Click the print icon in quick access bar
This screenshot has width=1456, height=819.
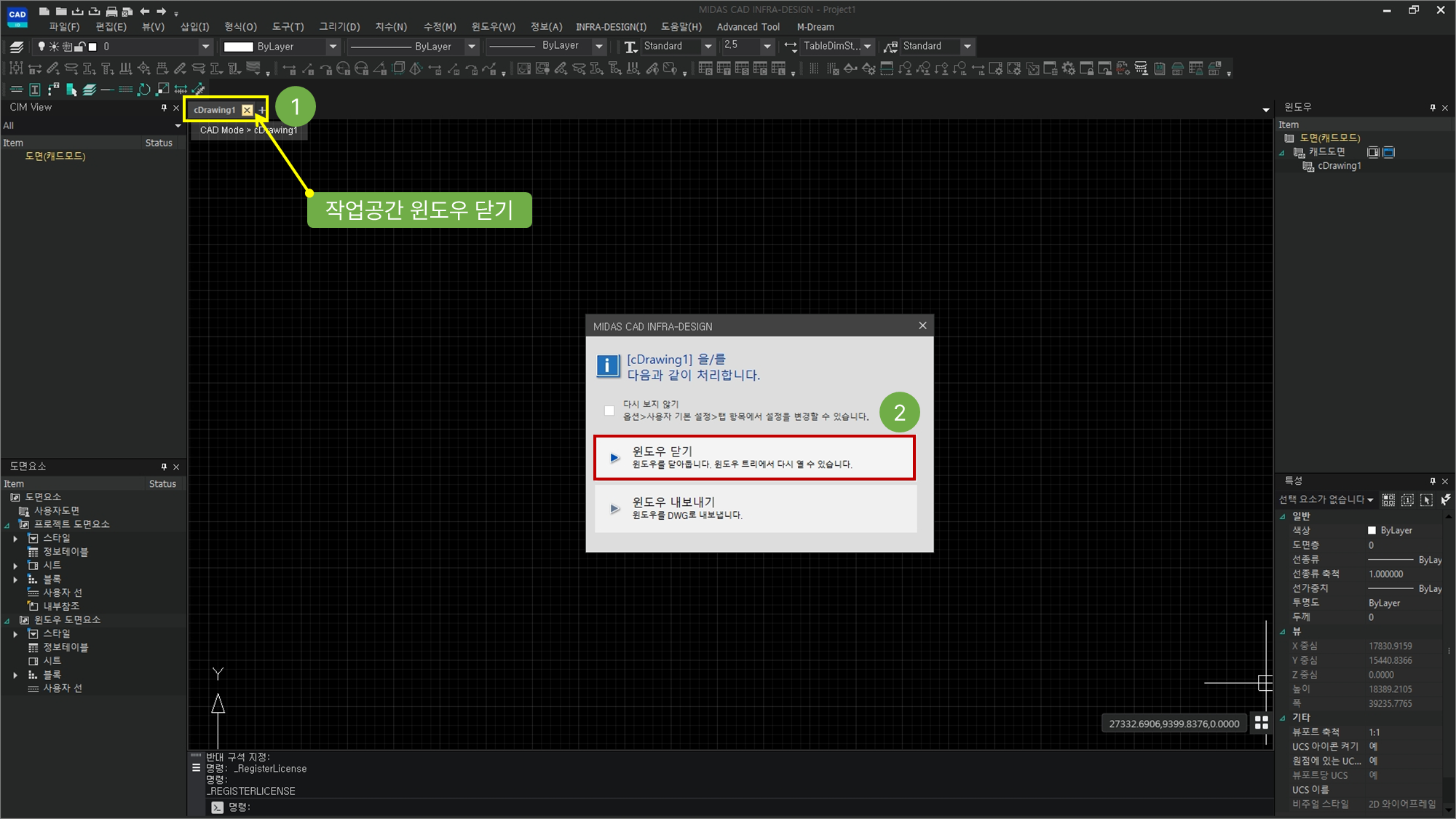[x=111, y=11]
